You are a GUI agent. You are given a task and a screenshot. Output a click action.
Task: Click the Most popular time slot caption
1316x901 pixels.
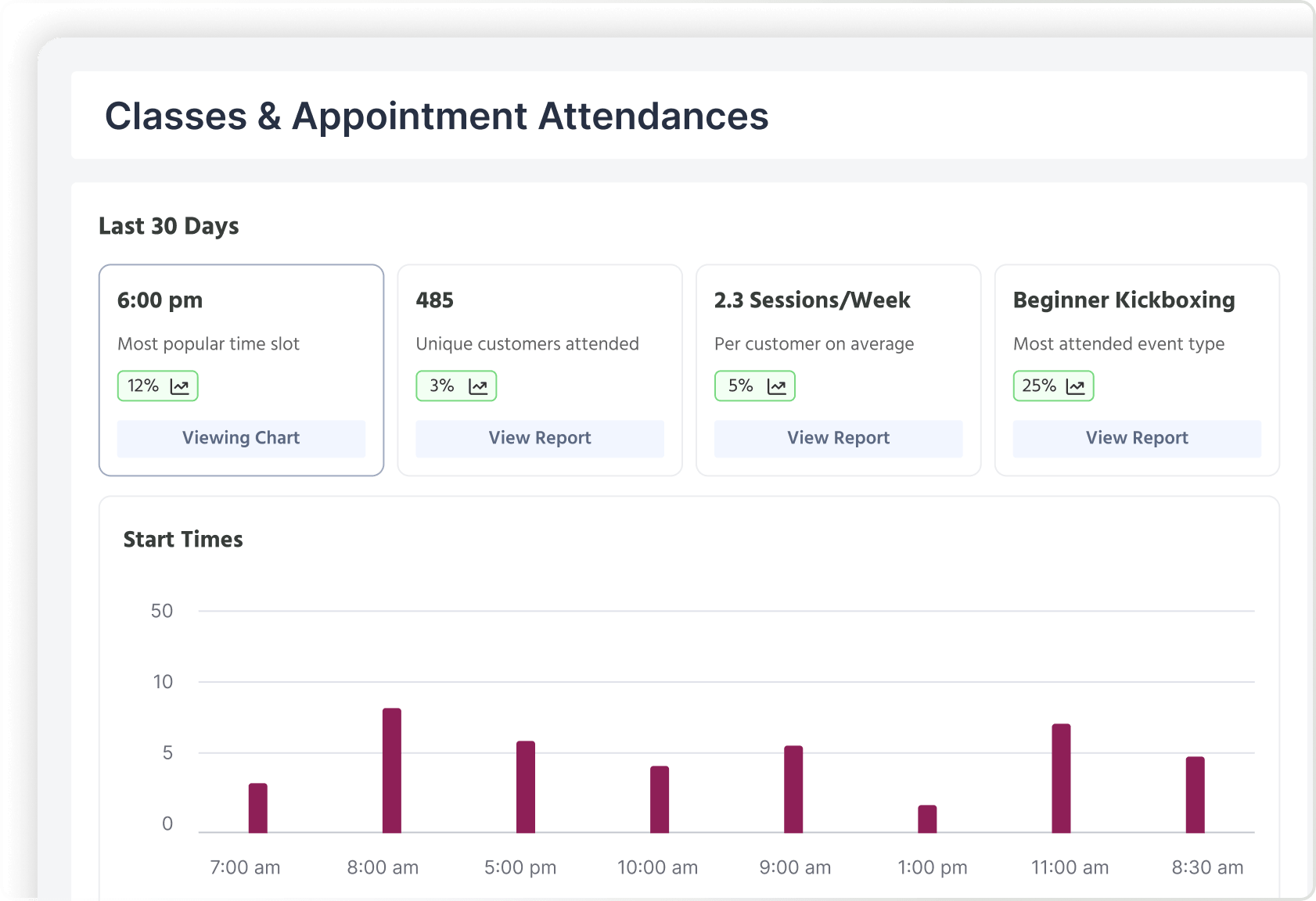(x=208, y=344)
